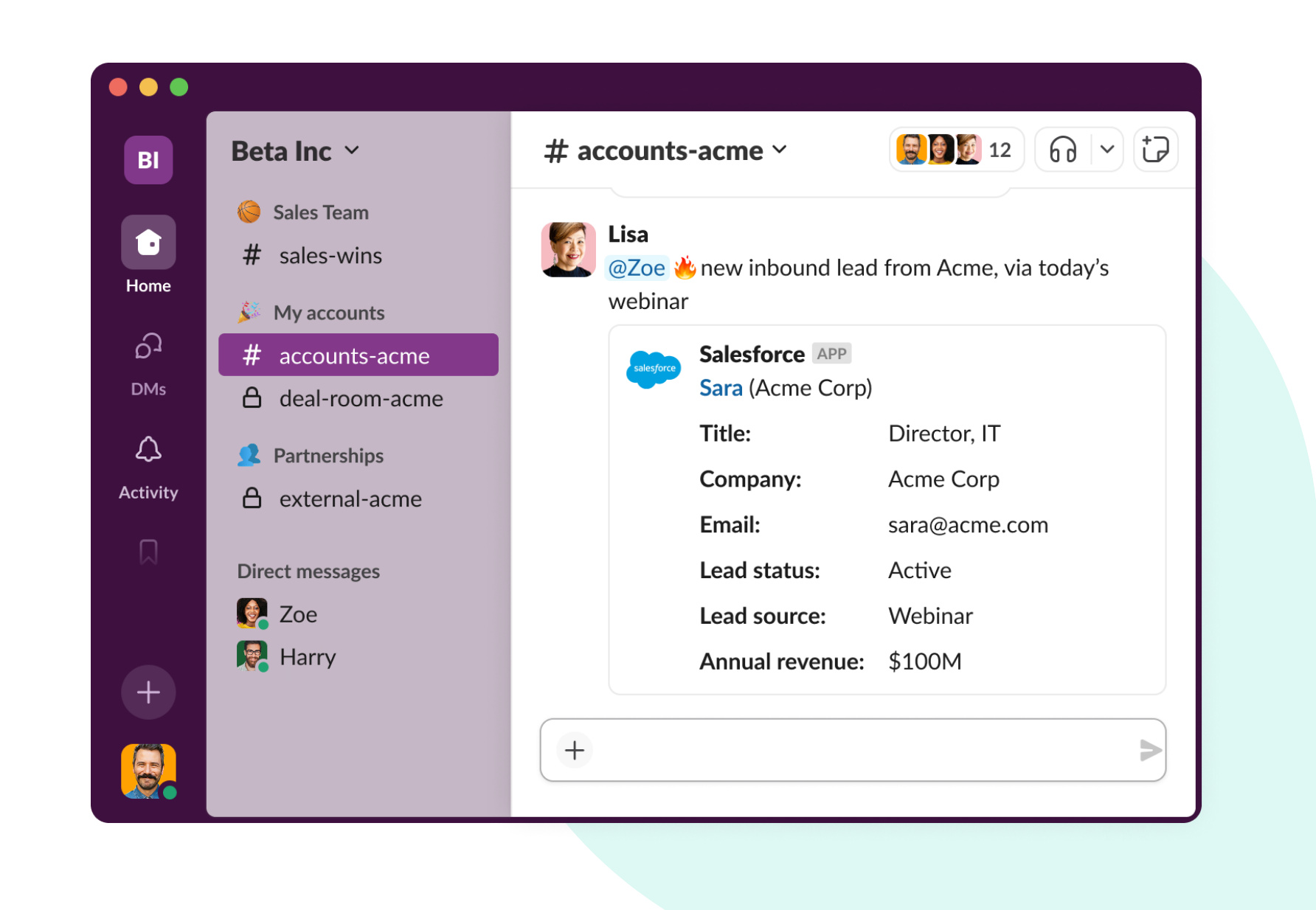Screen dimensions: 1316x910
Task: Open the BI workspace switcher icon
Action: (148, 159)
